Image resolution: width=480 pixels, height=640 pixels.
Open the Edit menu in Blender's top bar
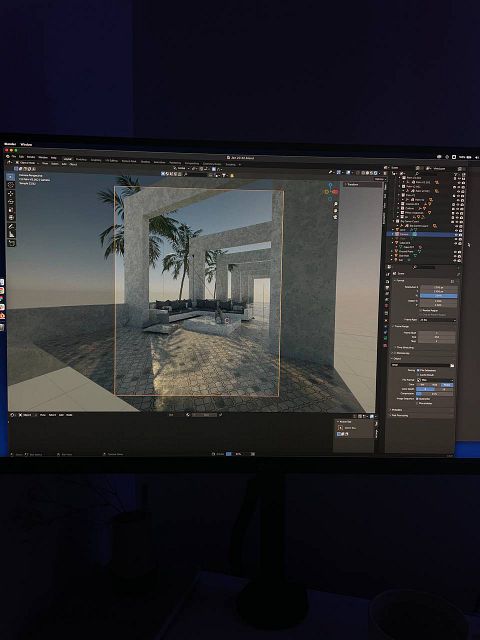point(22,157)
